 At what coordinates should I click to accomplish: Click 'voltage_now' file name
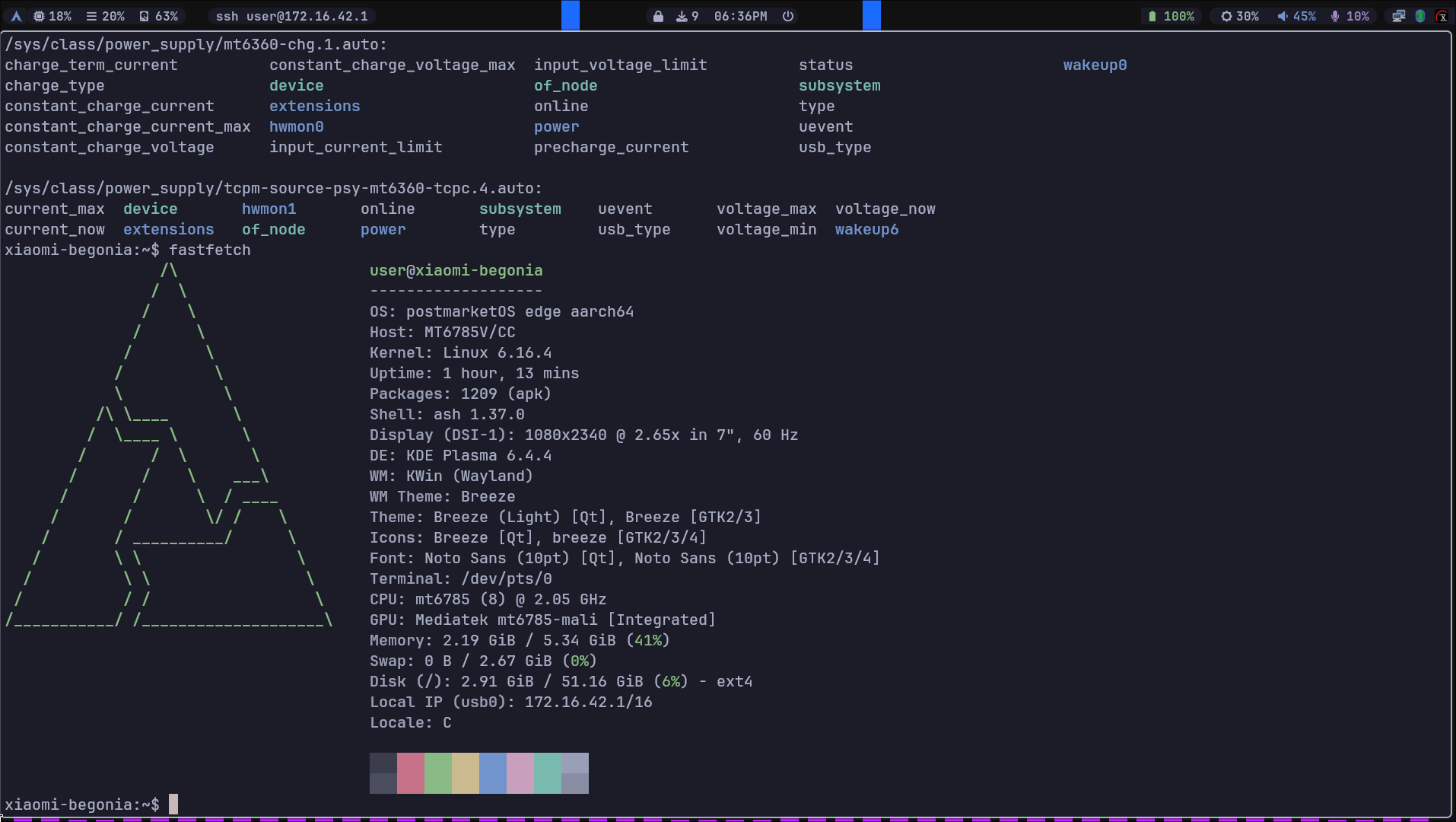(x=885, y=209)
